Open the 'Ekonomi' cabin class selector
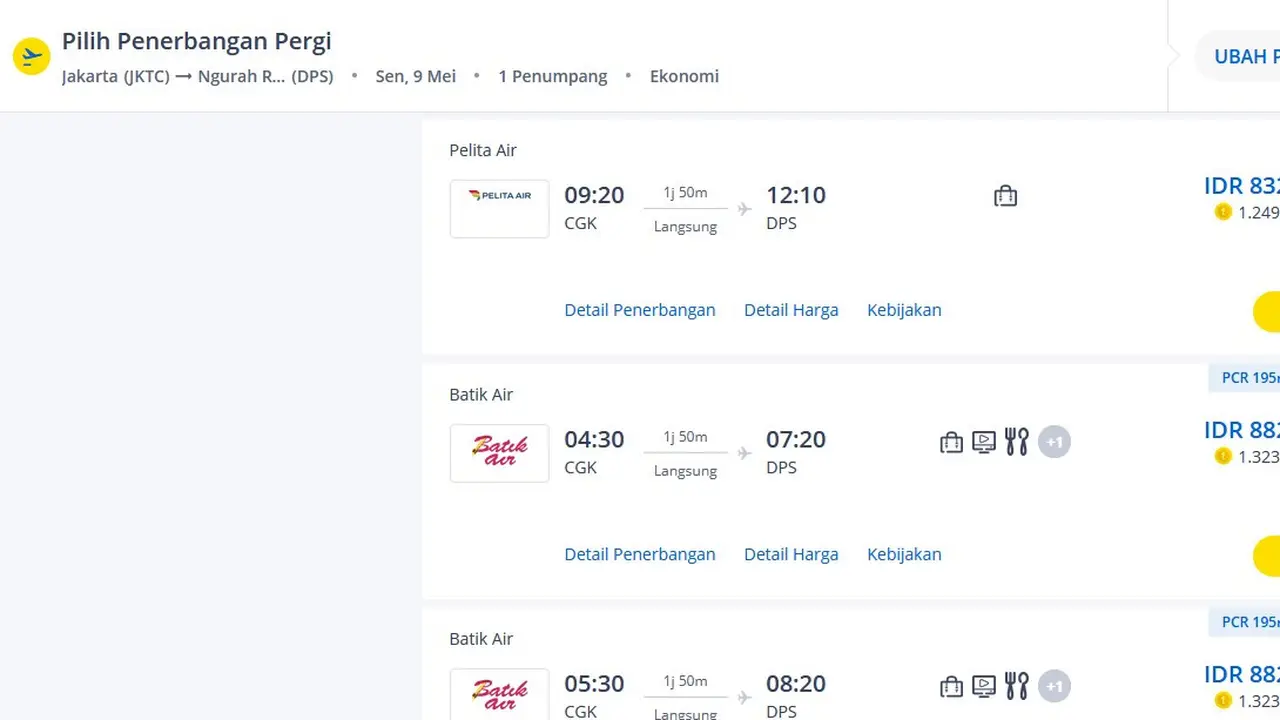Viewport: 1280px width, 720px height. click(x=684, y=76)
